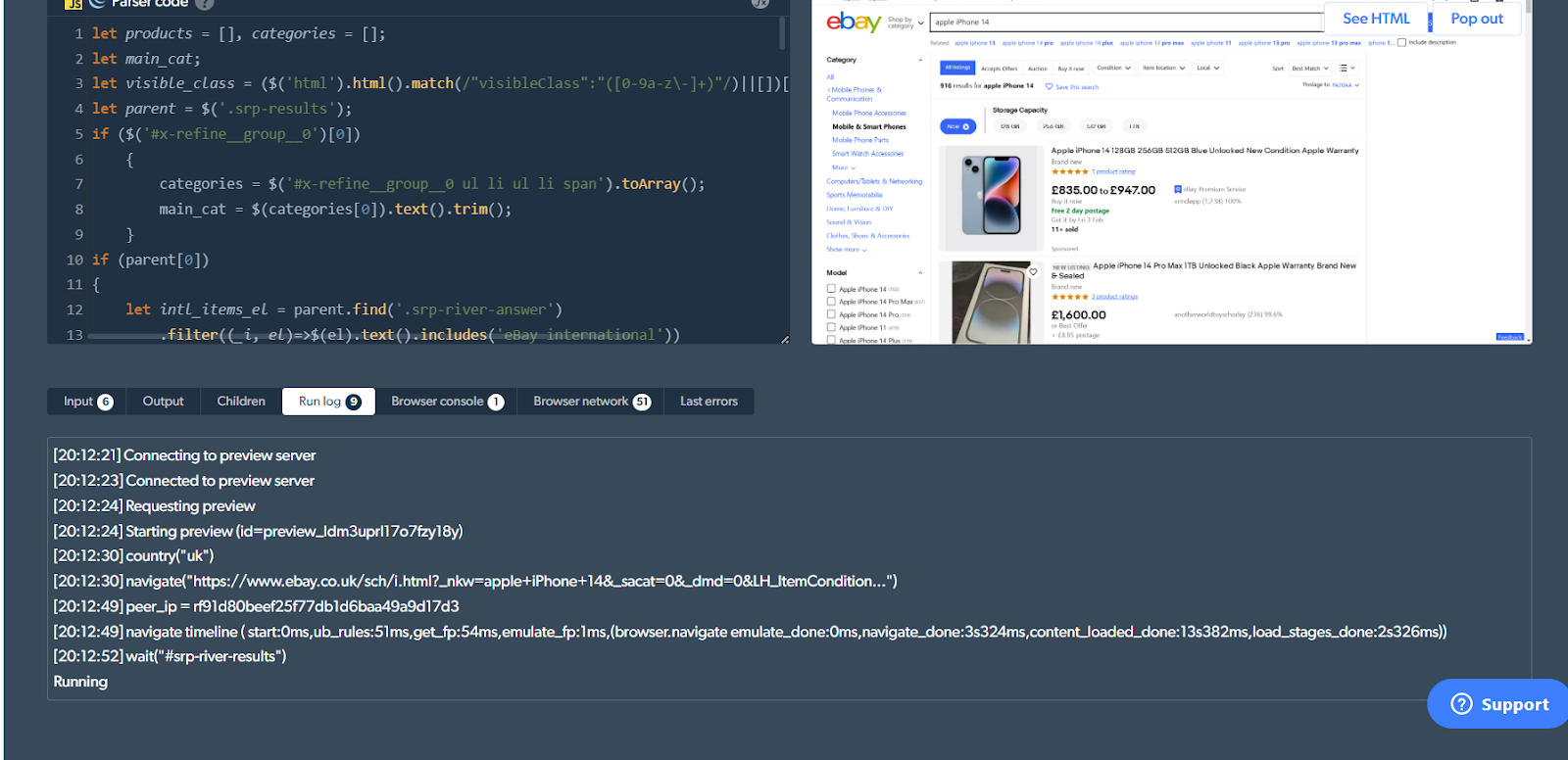Open the Last errors tab

point(709,402)
